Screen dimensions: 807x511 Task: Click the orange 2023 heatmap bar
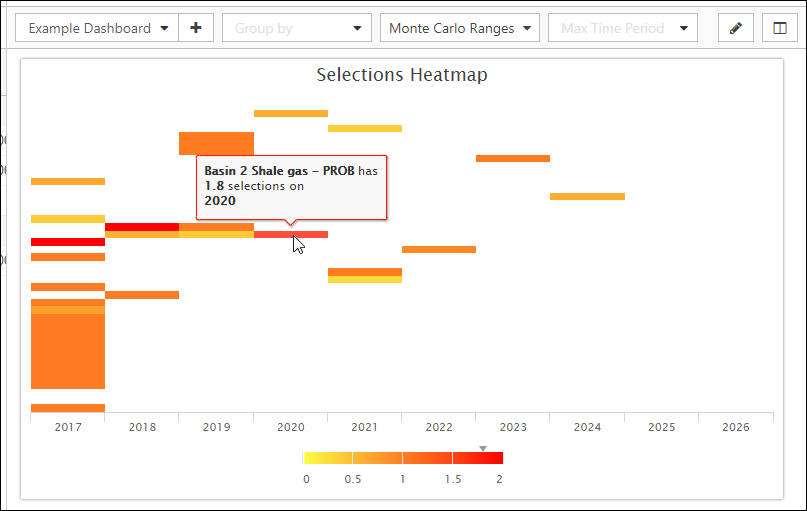point(513,158)
